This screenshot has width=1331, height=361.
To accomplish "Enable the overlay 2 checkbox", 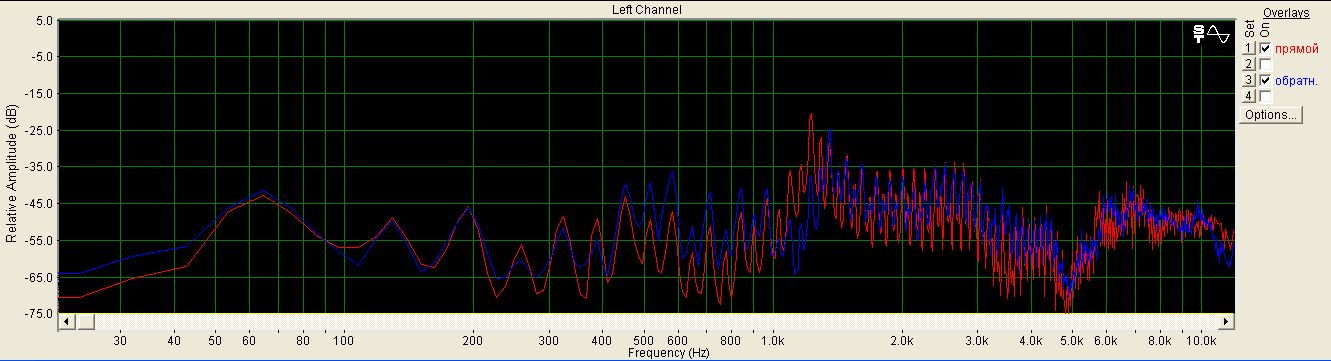I will (1265, 64).
